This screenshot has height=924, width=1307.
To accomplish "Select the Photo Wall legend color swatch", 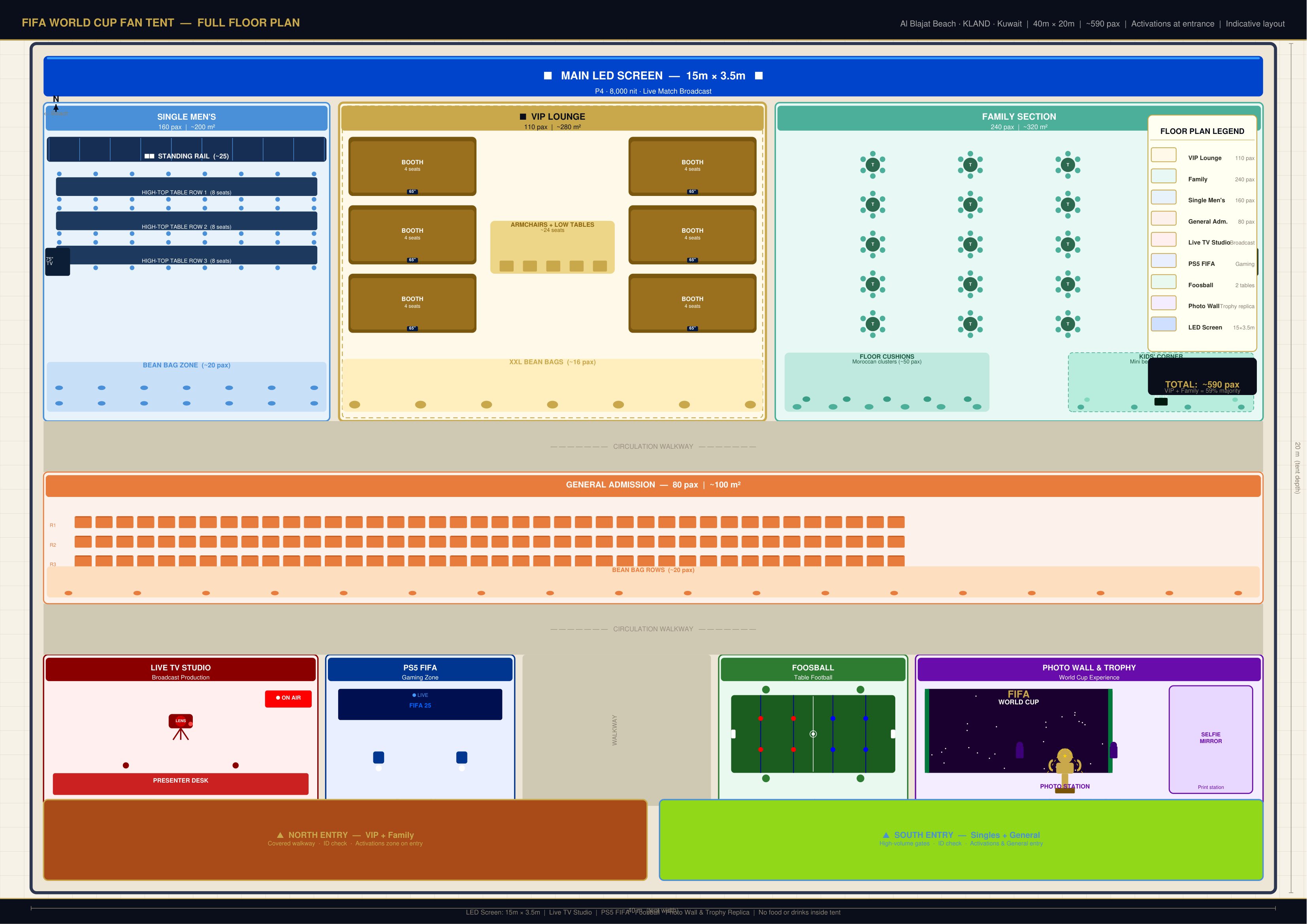I will click(x=1164, y=303).
